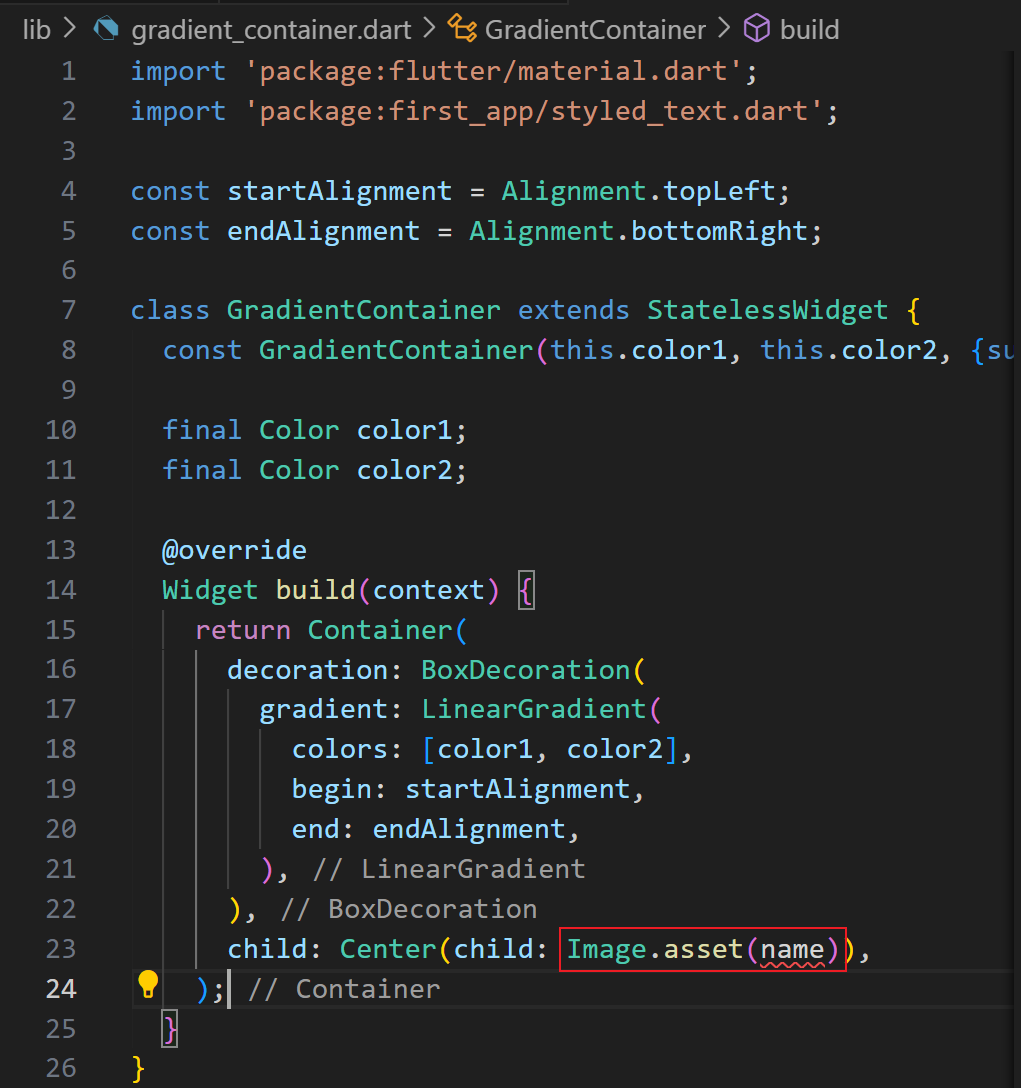1021x1088 pixels.
Task: Click the color1 field declaration on line 10
Action: tap(405, 430)
